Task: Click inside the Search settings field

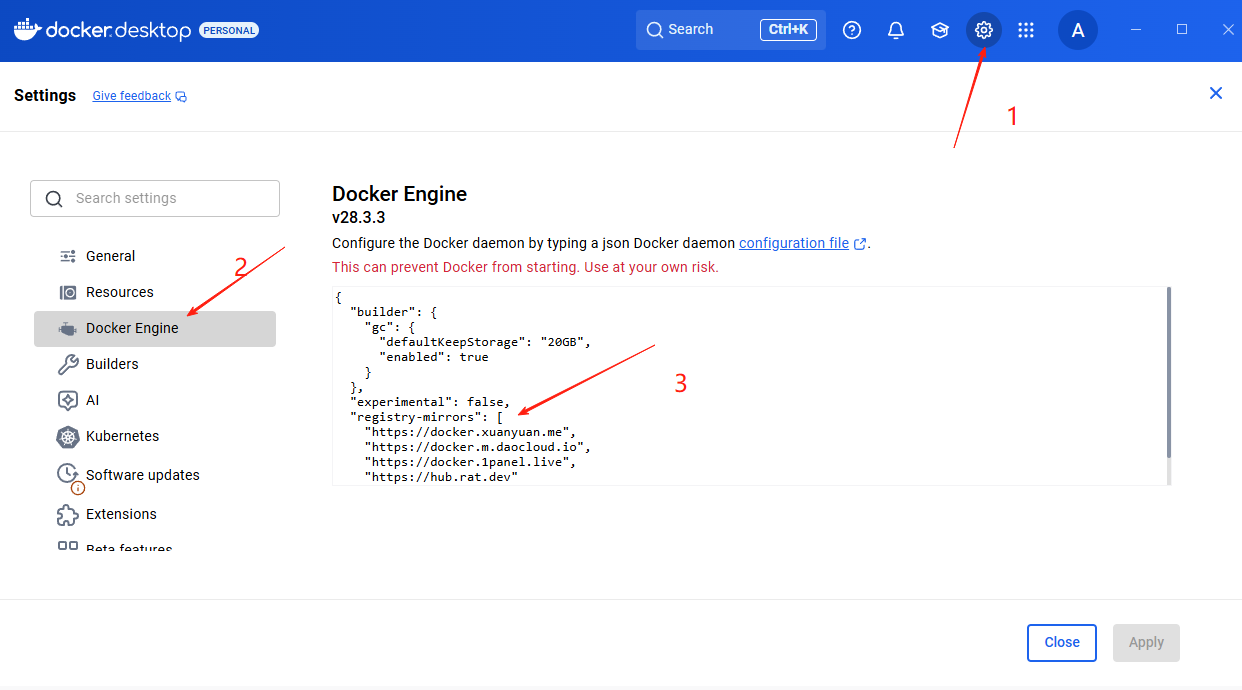Action: (x=154, y=198)
